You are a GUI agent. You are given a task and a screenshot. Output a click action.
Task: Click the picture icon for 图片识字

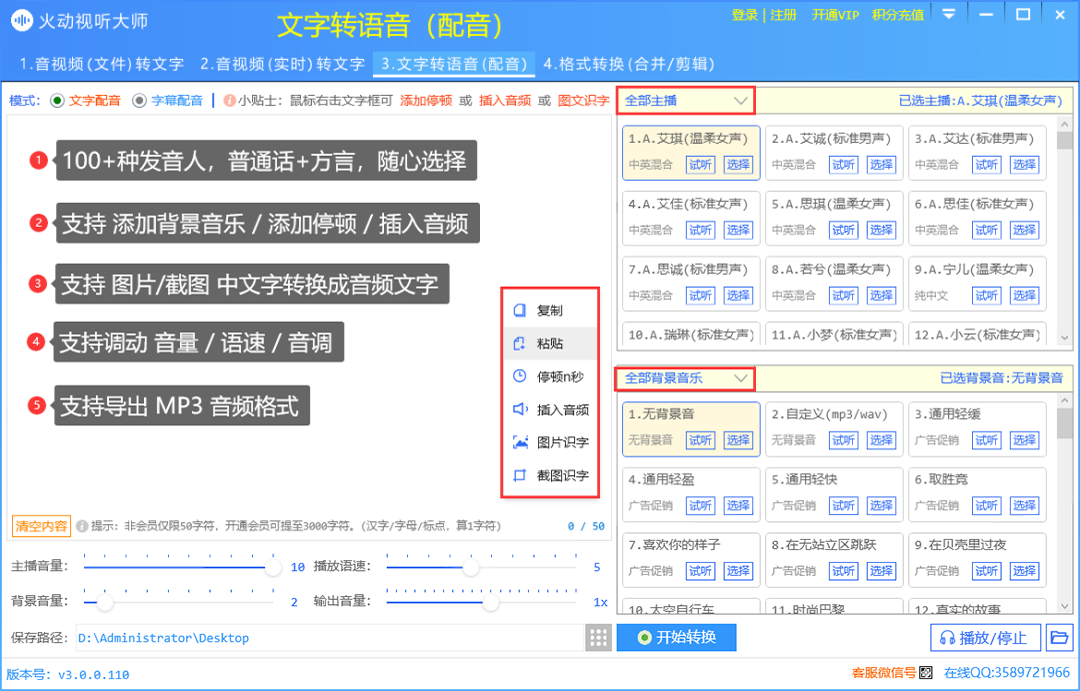pos(520,442)
